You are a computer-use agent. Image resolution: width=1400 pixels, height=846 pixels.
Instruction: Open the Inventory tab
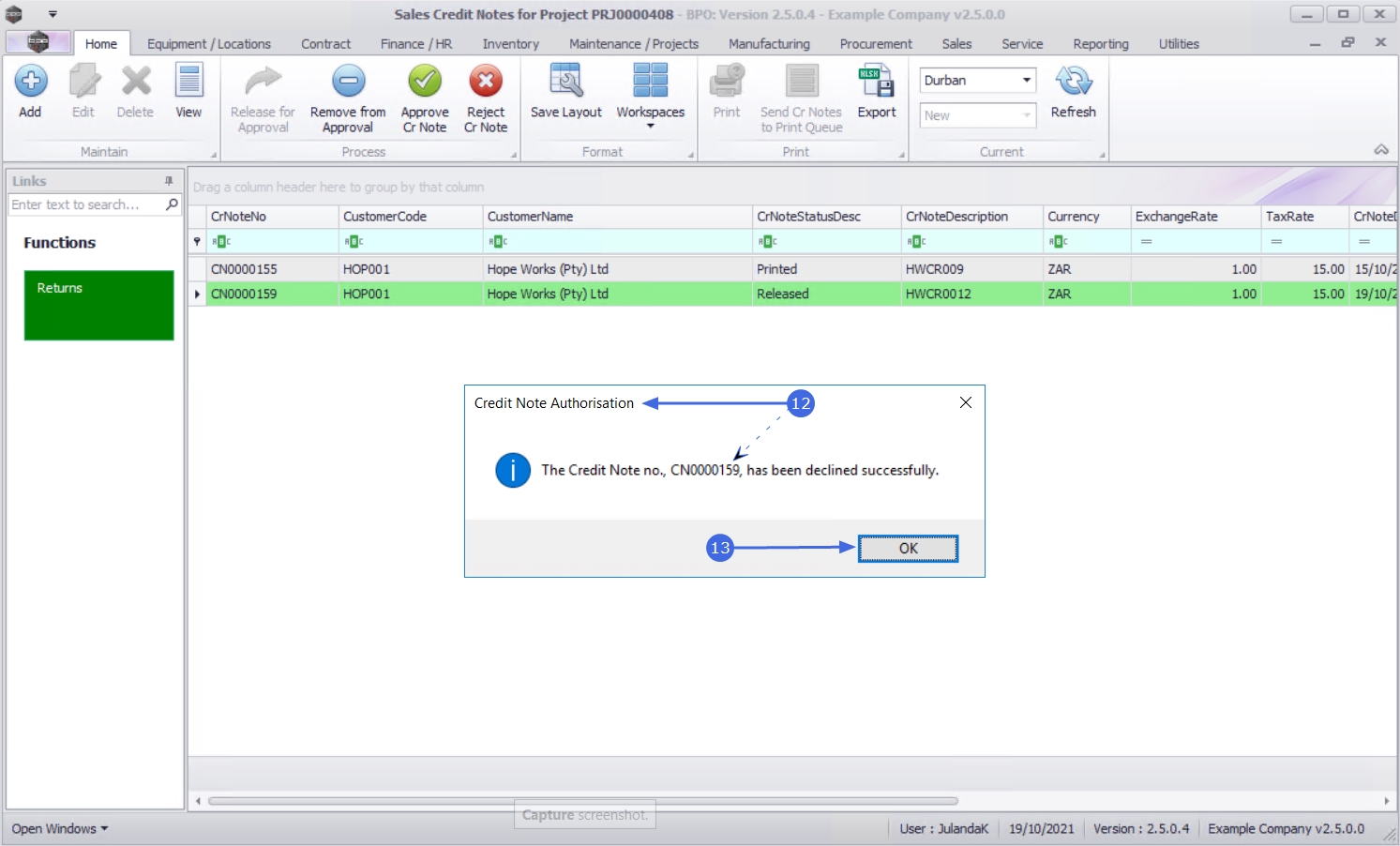coord(511,44)
